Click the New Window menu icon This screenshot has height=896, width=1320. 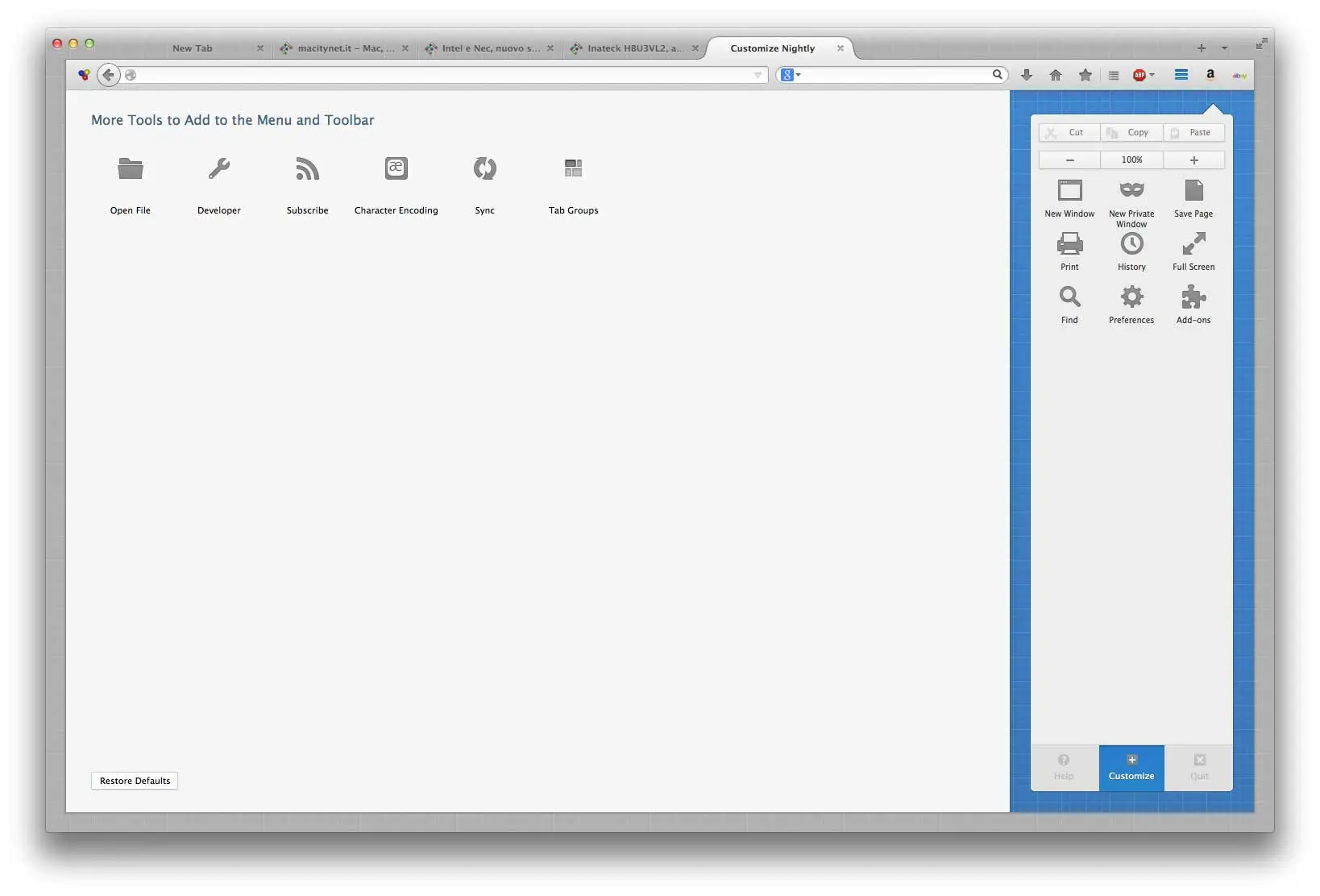1069,190
